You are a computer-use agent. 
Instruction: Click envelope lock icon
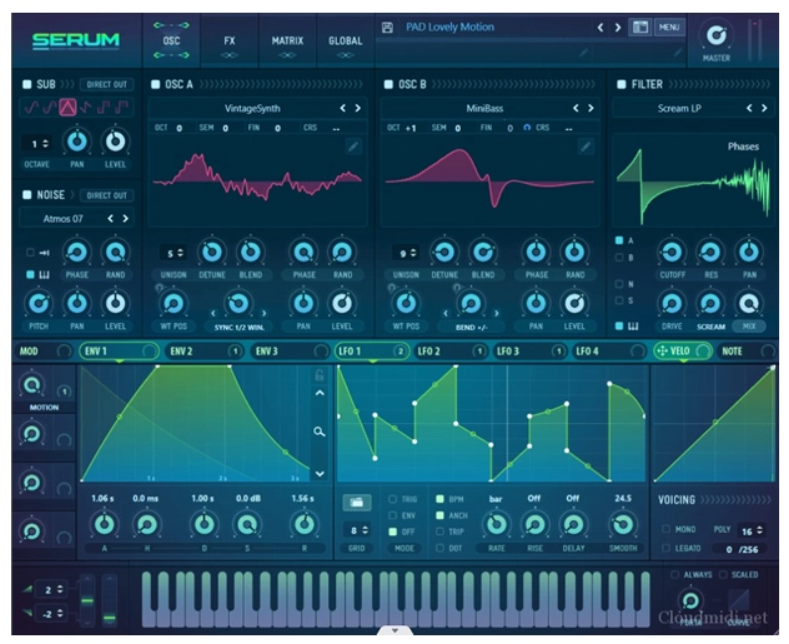[319, 375]
